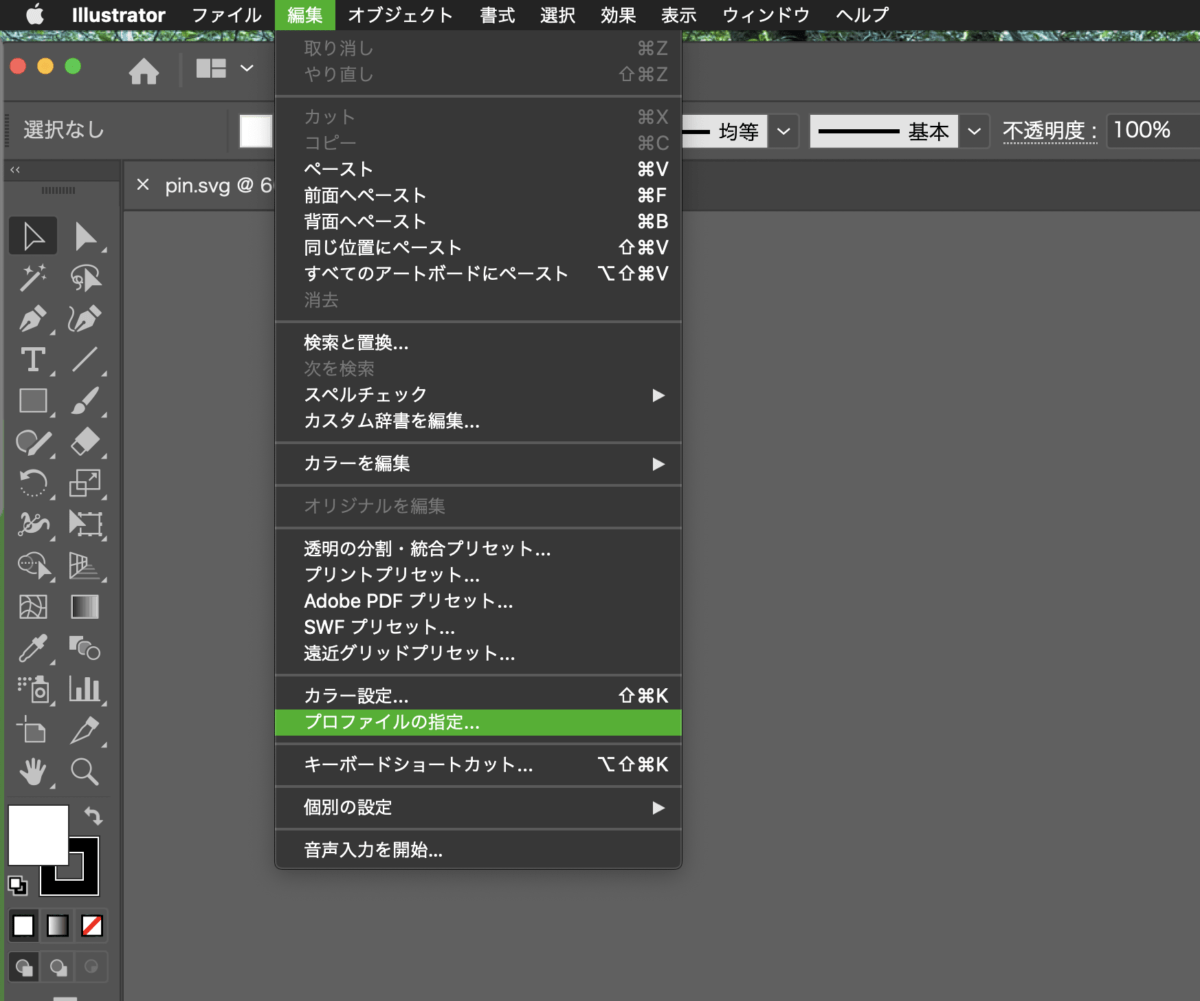The height and width of the screenshot is (1001, 1200).
Task: Select the Type tool
Action: point(32,360)
